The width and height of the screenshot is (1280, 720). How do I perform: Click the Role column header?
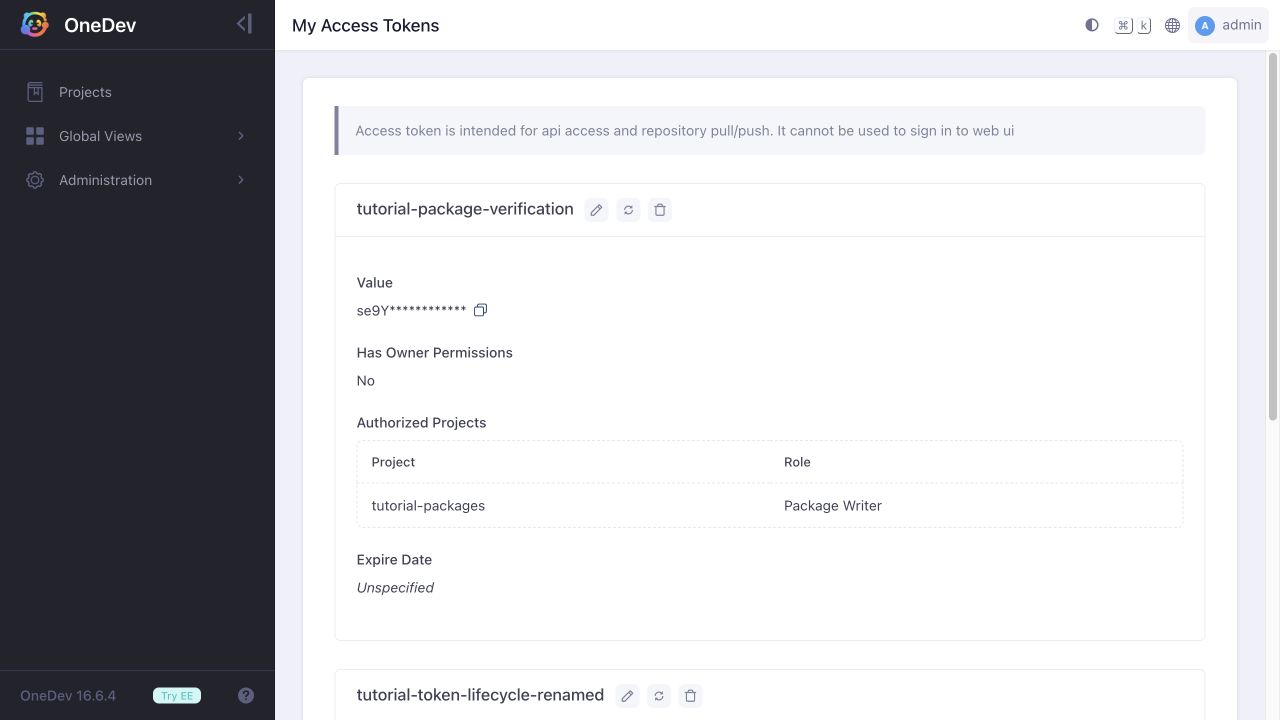(x=797, y=462)
